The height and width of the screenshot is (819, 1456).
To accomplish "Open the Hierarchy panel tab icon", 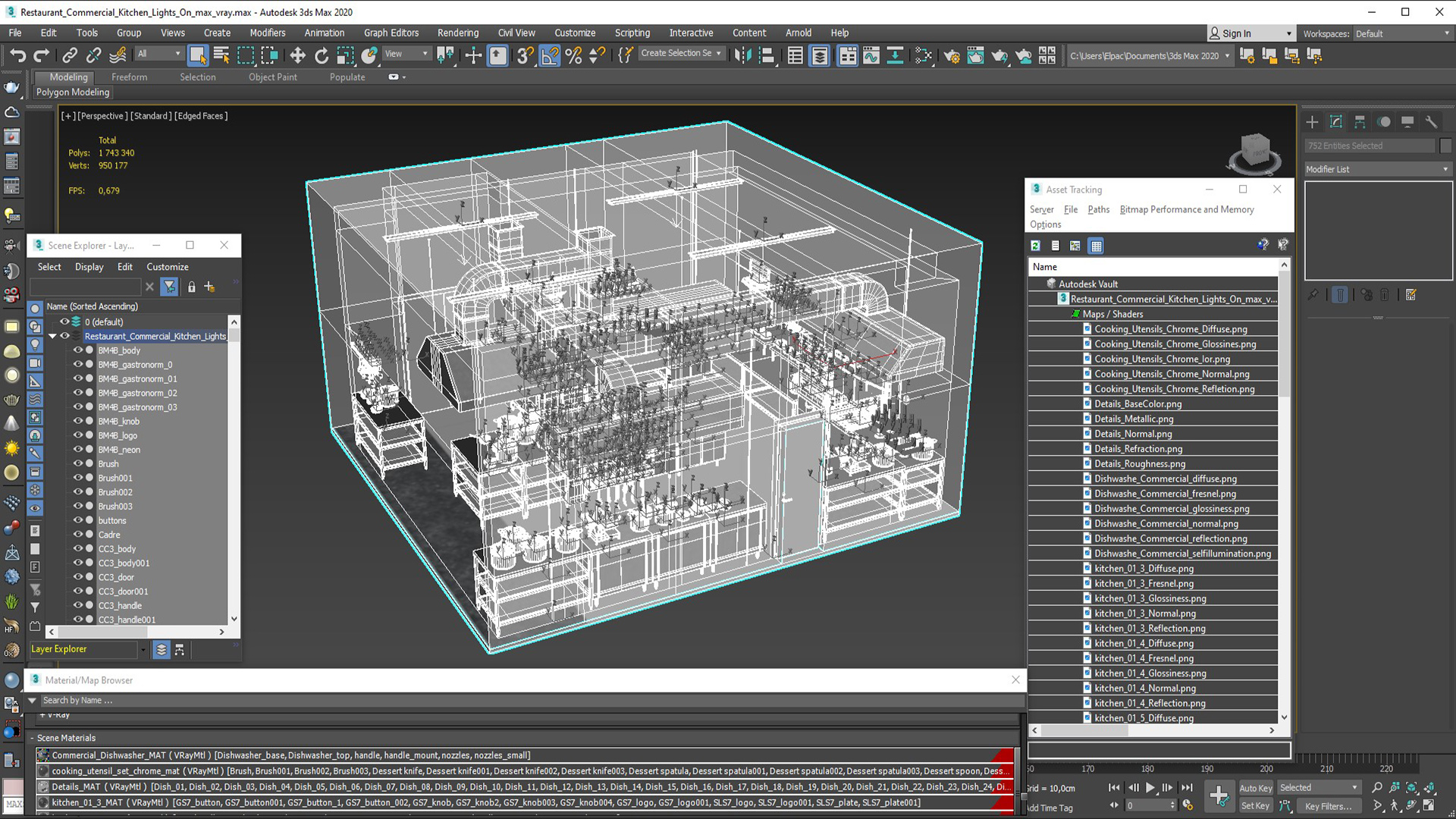I will coord(1360,122).
